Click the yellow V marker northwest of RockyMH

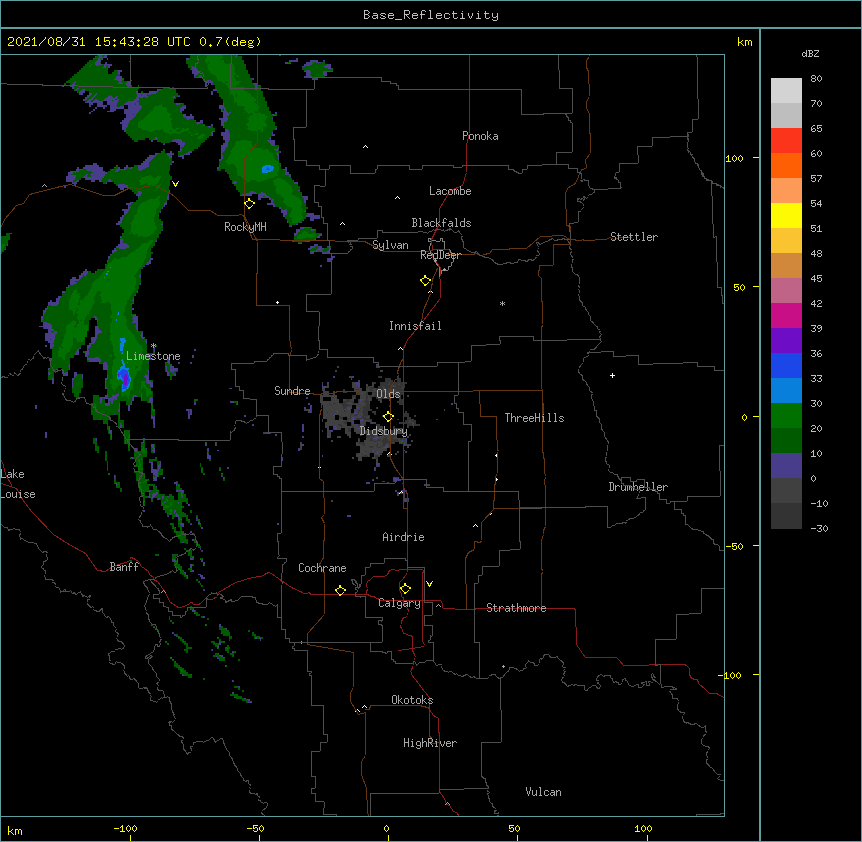coord(175,184)
